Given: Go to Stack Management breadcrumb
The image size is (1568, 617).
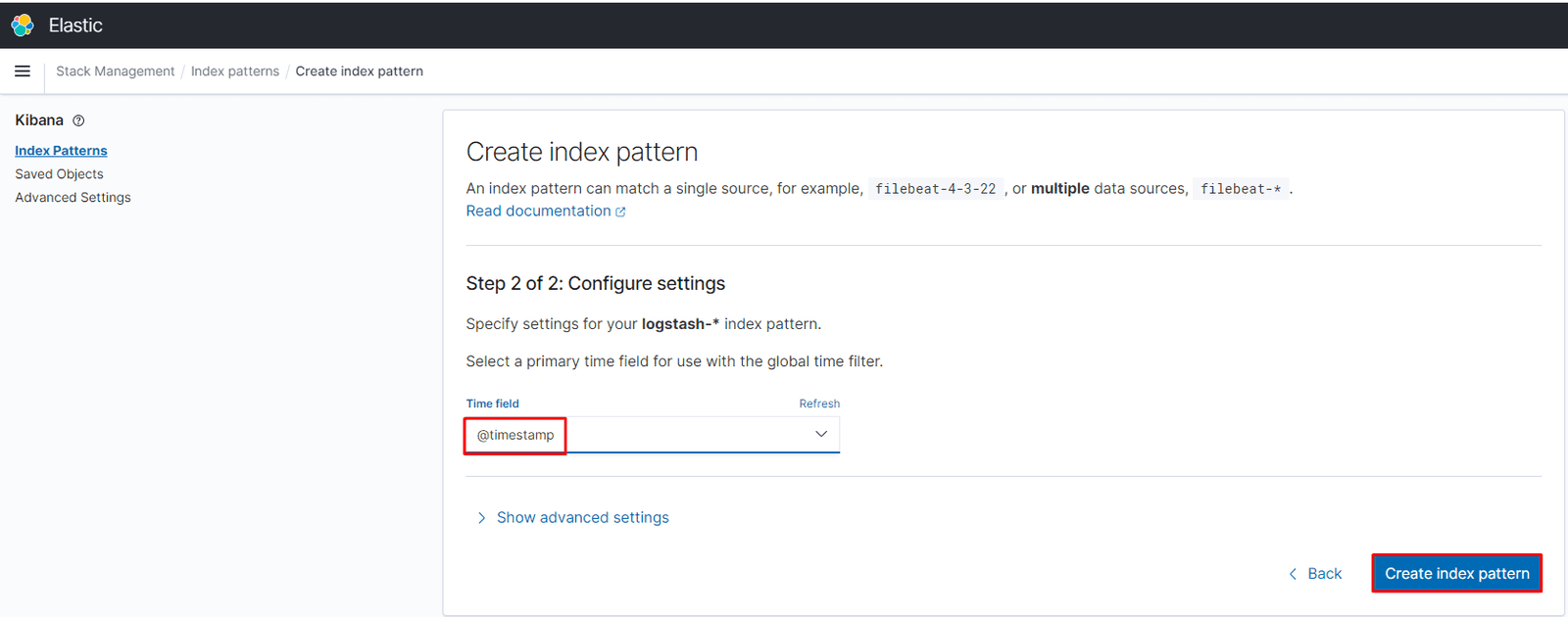Looking at the screenshot, I should tap(116, 71).
